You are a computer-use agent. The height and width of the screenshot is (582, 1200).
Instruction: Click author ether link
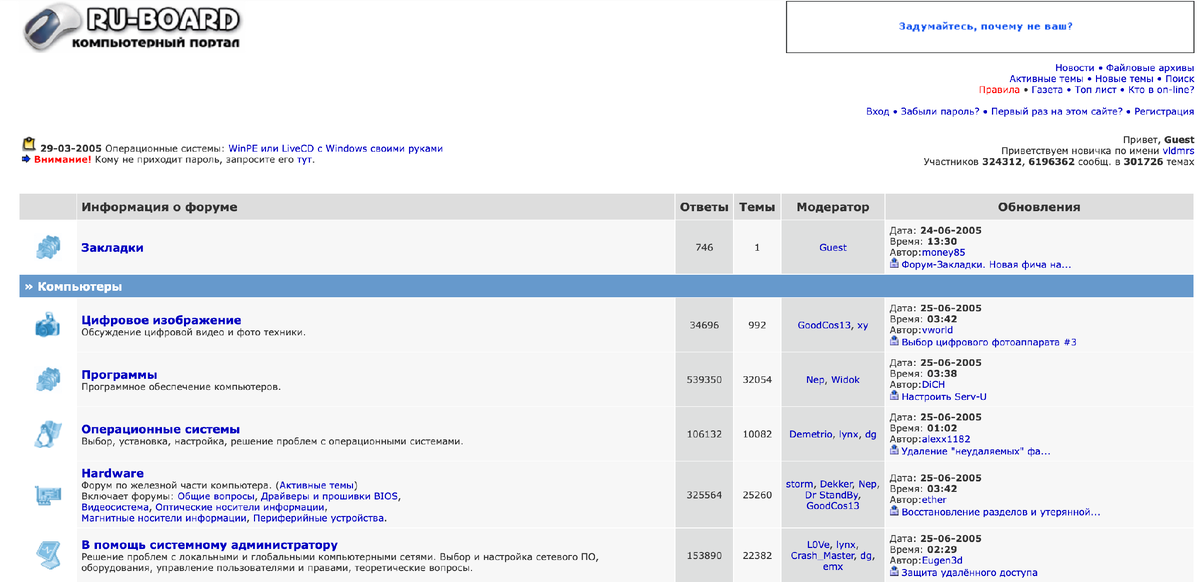934,500
